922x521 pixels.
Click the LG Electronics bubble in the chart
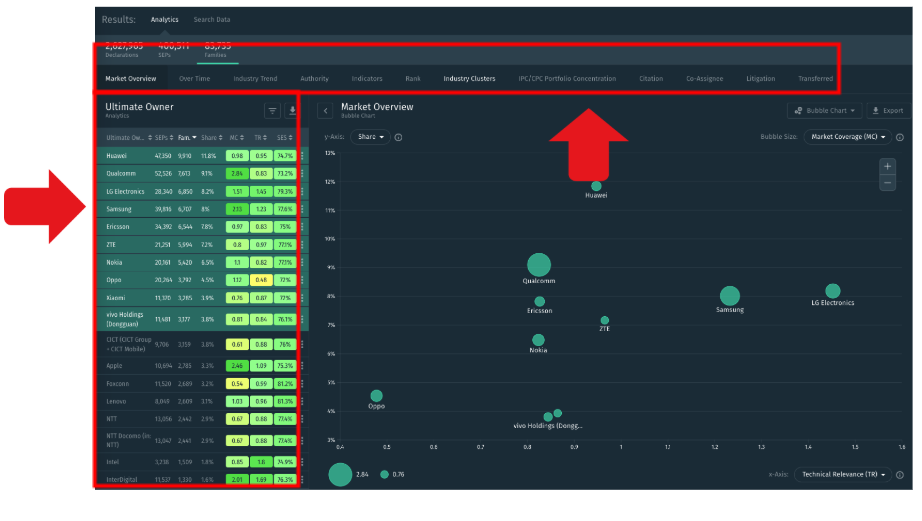833,290
